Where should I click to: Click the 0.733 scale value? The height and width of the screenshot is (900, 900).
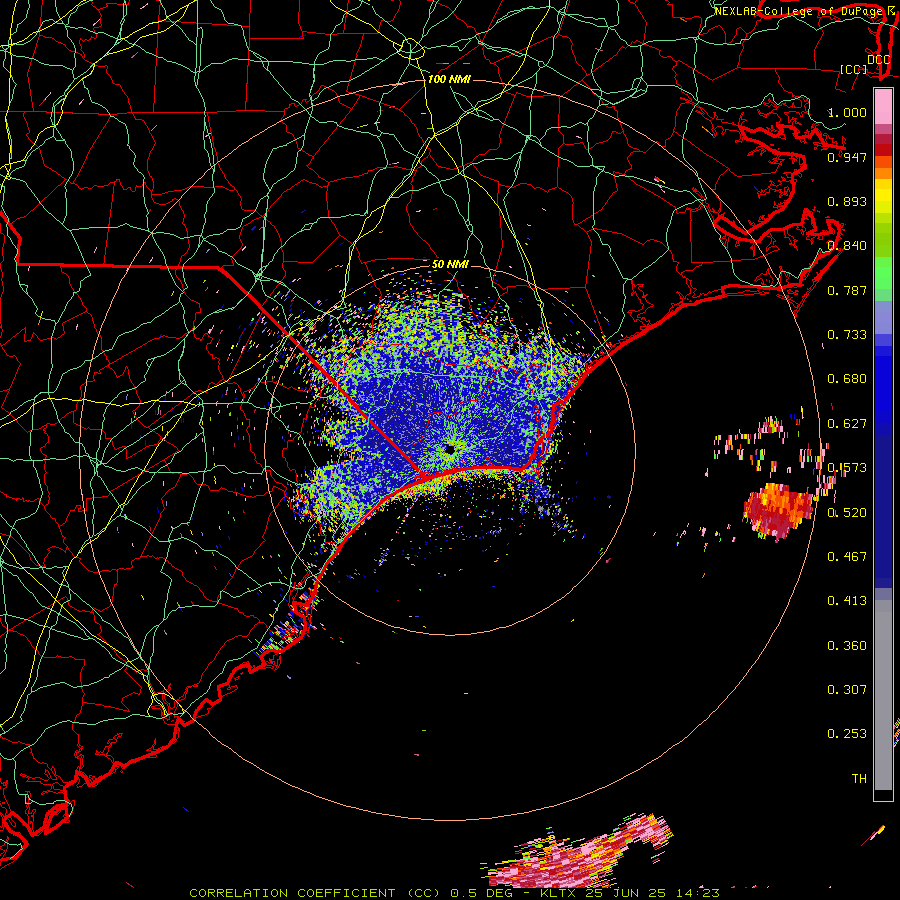click(x=847, y=335)
